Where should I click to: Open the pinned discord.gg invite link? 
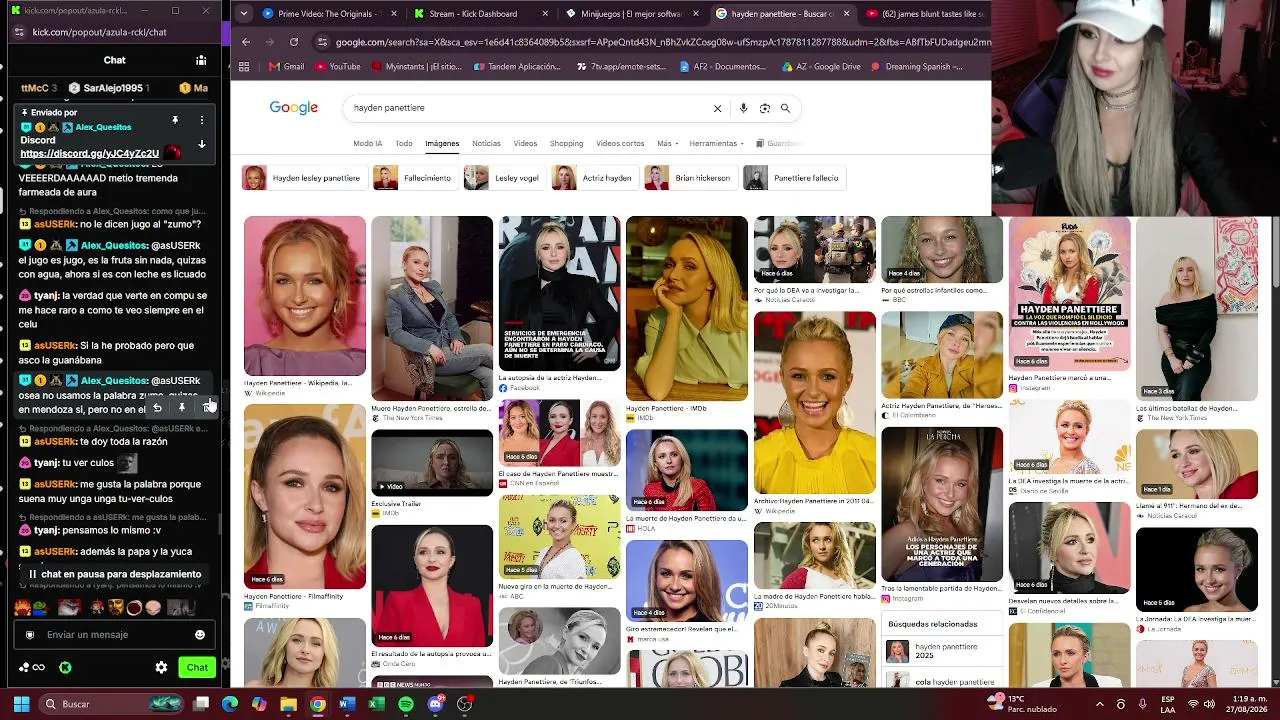point(89,153)
